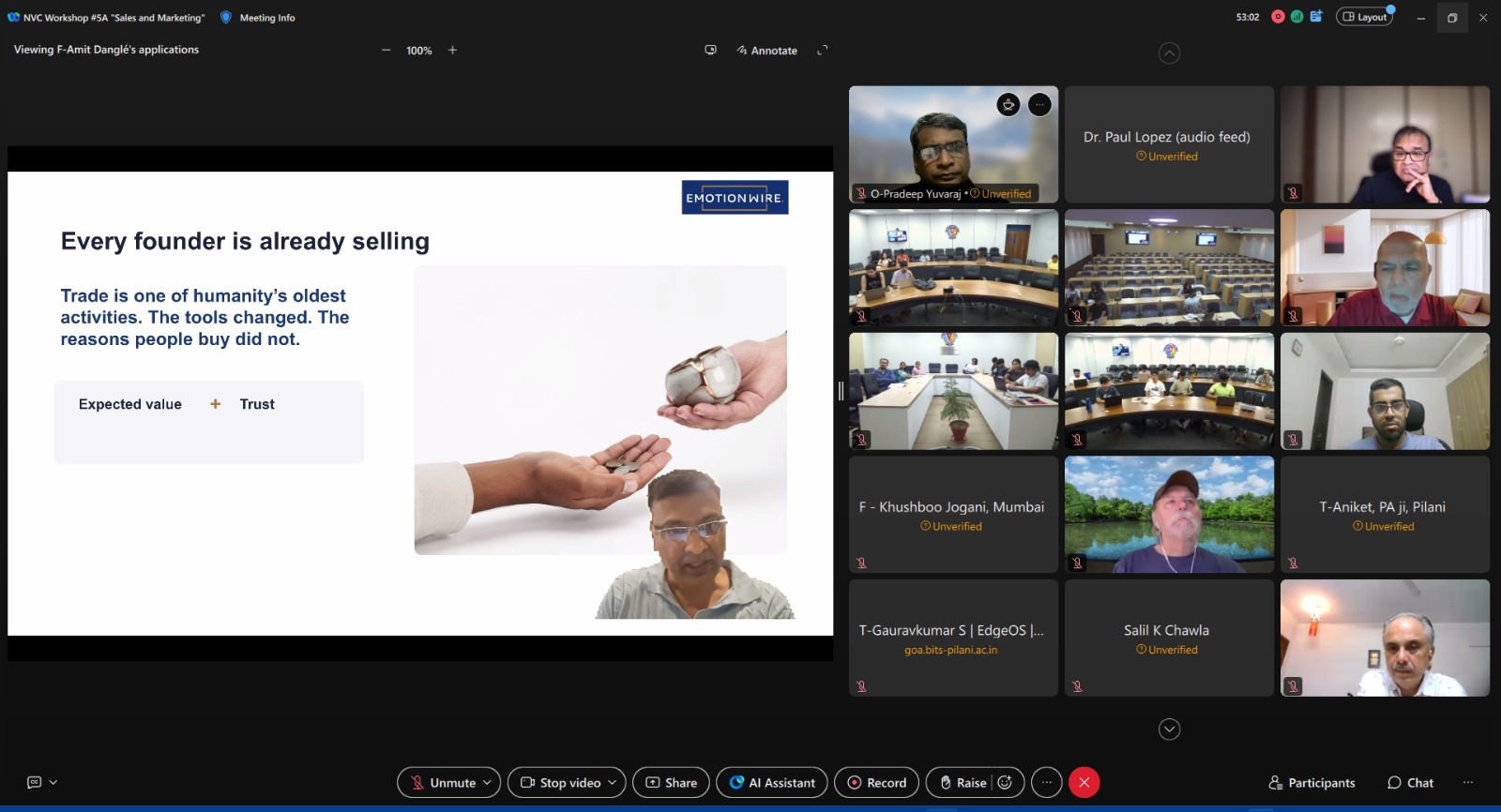Open more options on Pradeep Yuvaraj's tile
Image resolution: width=1501 pixels, height=812 pixels.
coord(1039,105)
